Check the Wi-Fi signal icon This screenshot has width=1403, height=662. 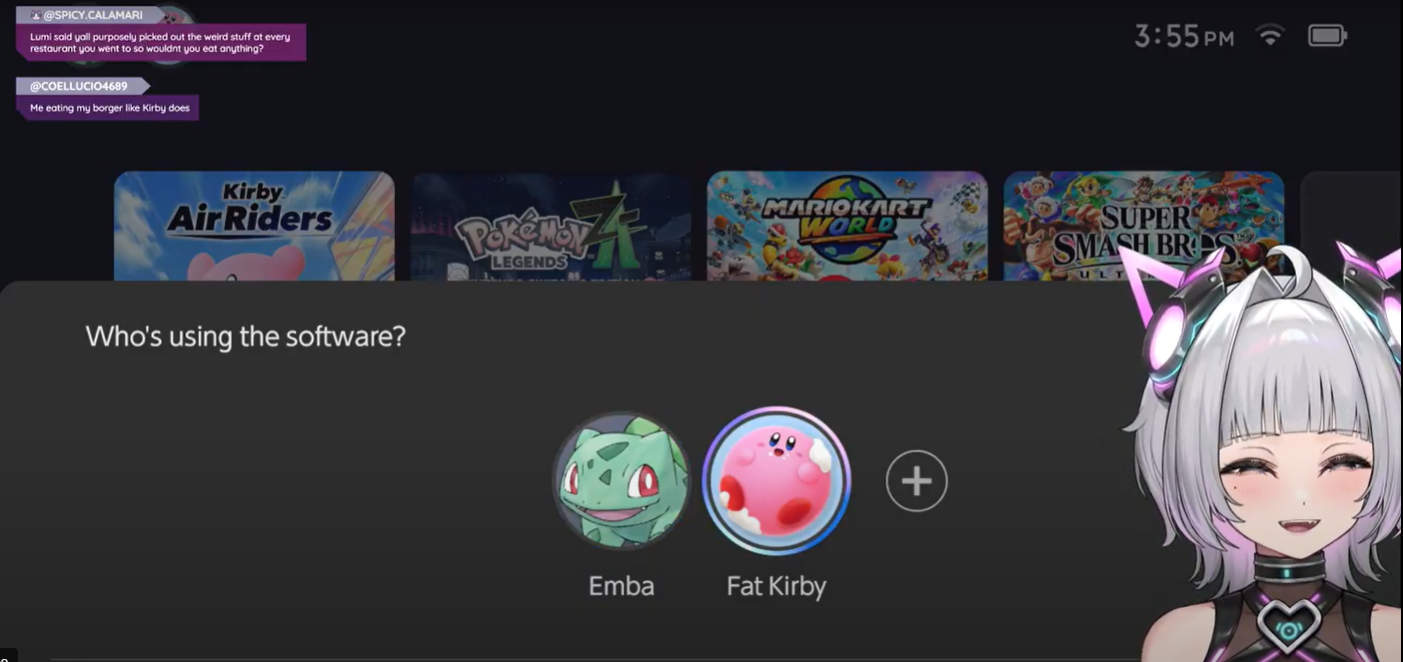tap(1270, 36)
